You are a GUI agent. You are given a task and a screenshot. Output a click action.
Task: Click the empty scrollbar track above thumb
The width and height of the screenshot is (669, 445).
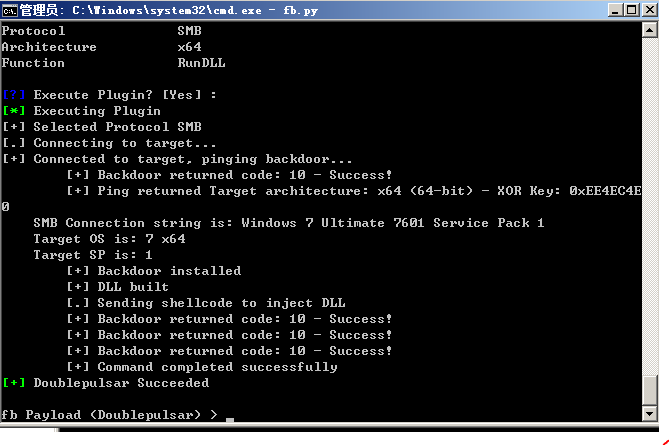pos(649,205)
